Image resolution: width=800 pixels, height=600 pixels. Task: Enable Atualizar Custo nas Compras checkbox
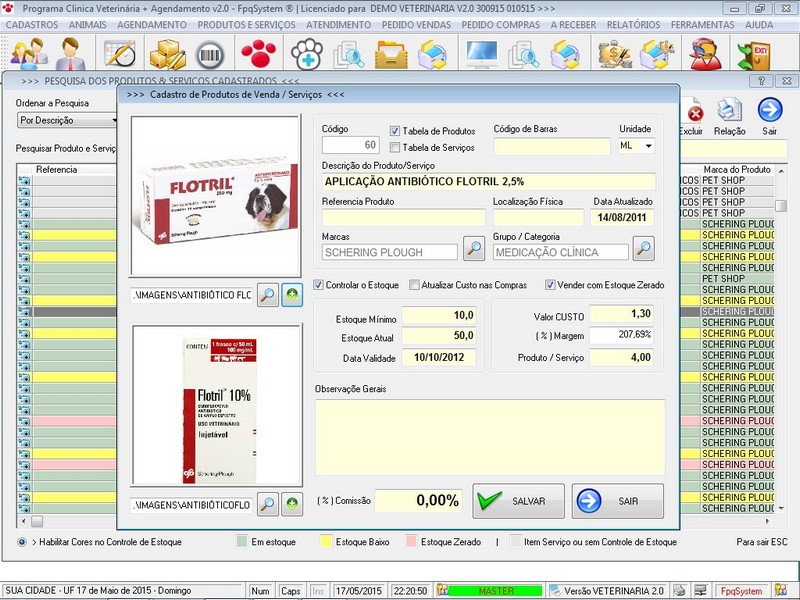pos(414,285)
